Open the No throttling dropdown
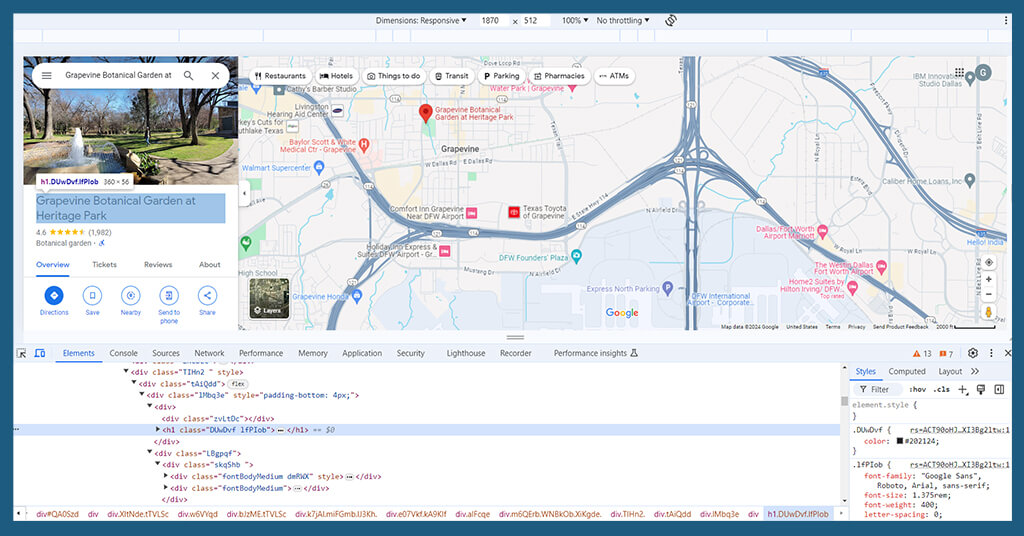The image size is (1024, 536). (x=622, y=21)
